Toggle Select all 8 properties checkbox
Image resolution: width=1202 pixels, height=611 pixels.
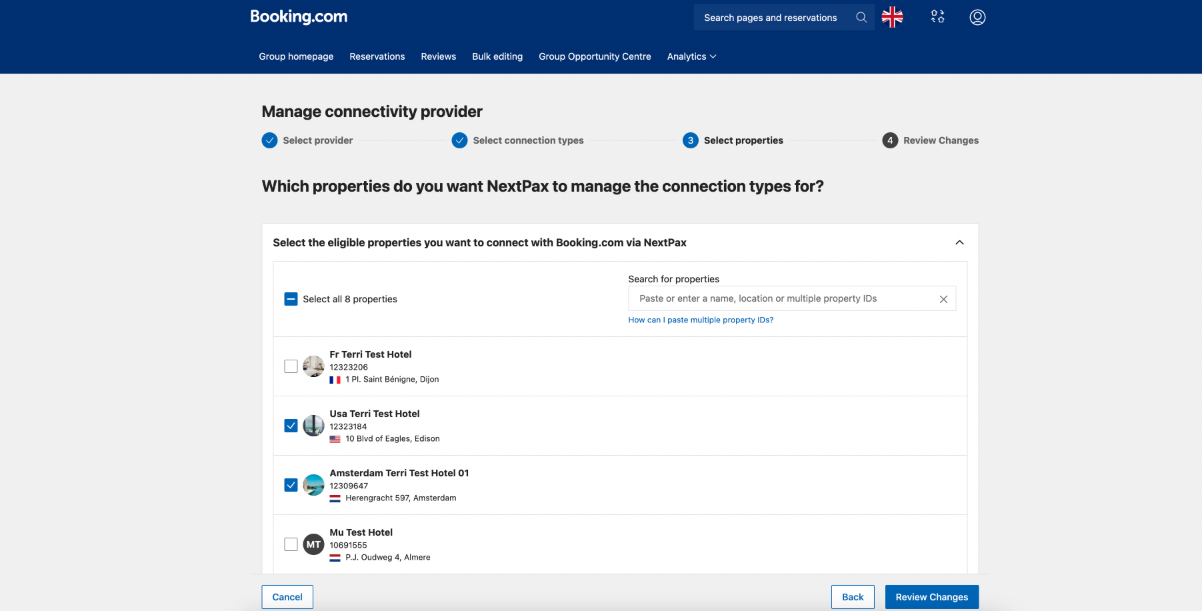(x=291, y=299)
